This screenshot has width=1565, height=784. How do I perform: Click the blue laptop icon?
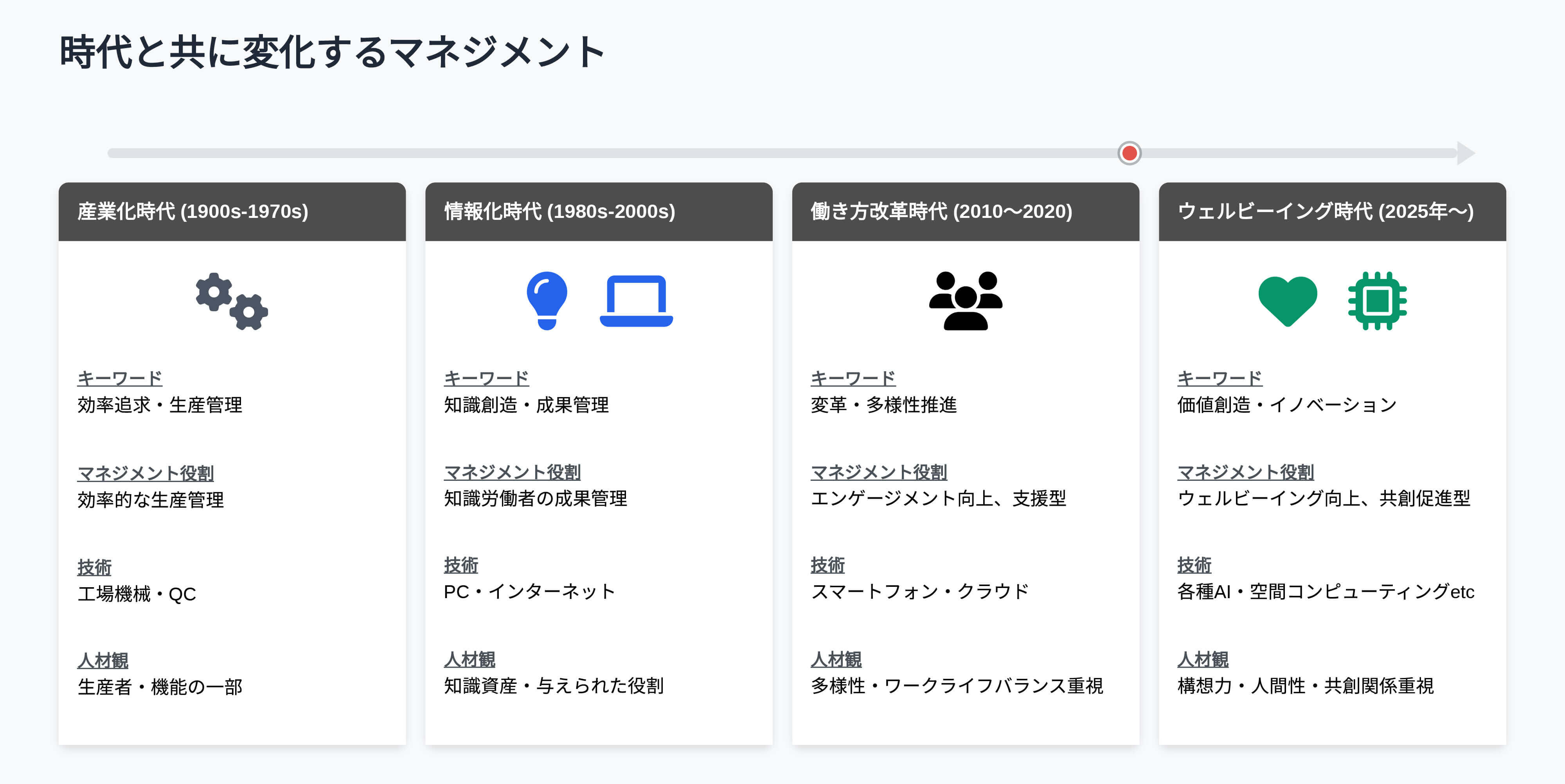pyautogui.click(x=636, y=301)
